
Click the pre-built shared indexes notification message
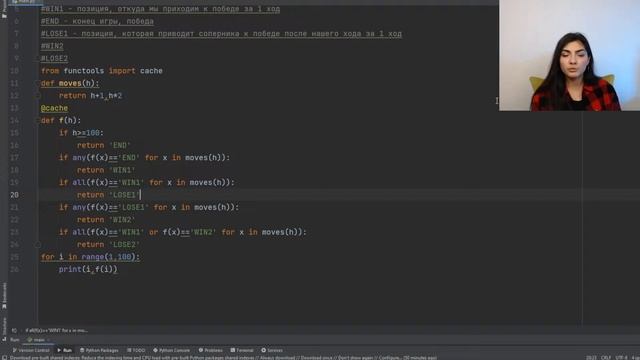pos(223,358)
